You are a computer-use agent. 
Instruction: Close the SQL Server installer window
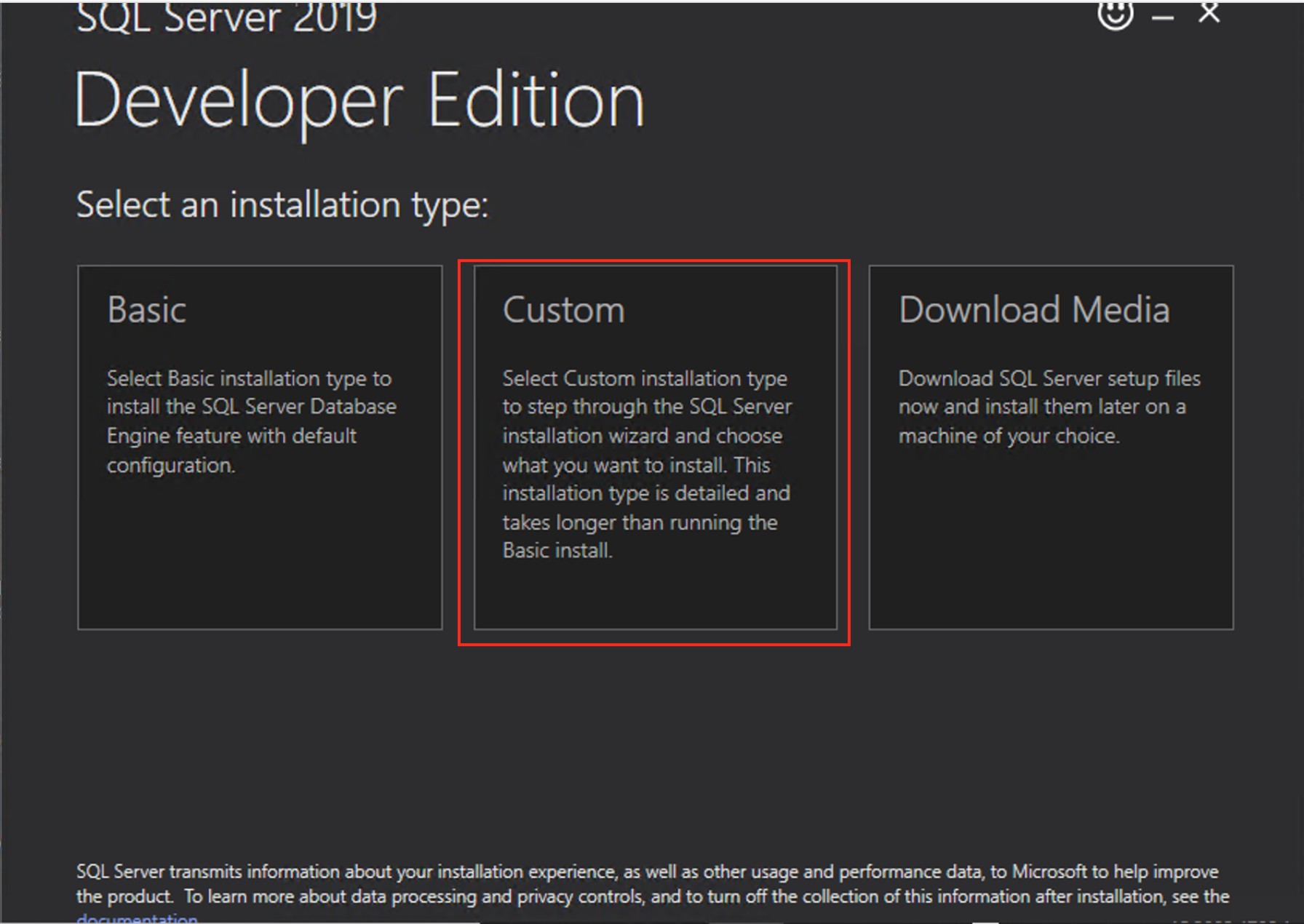click(x=1209, y=13)
